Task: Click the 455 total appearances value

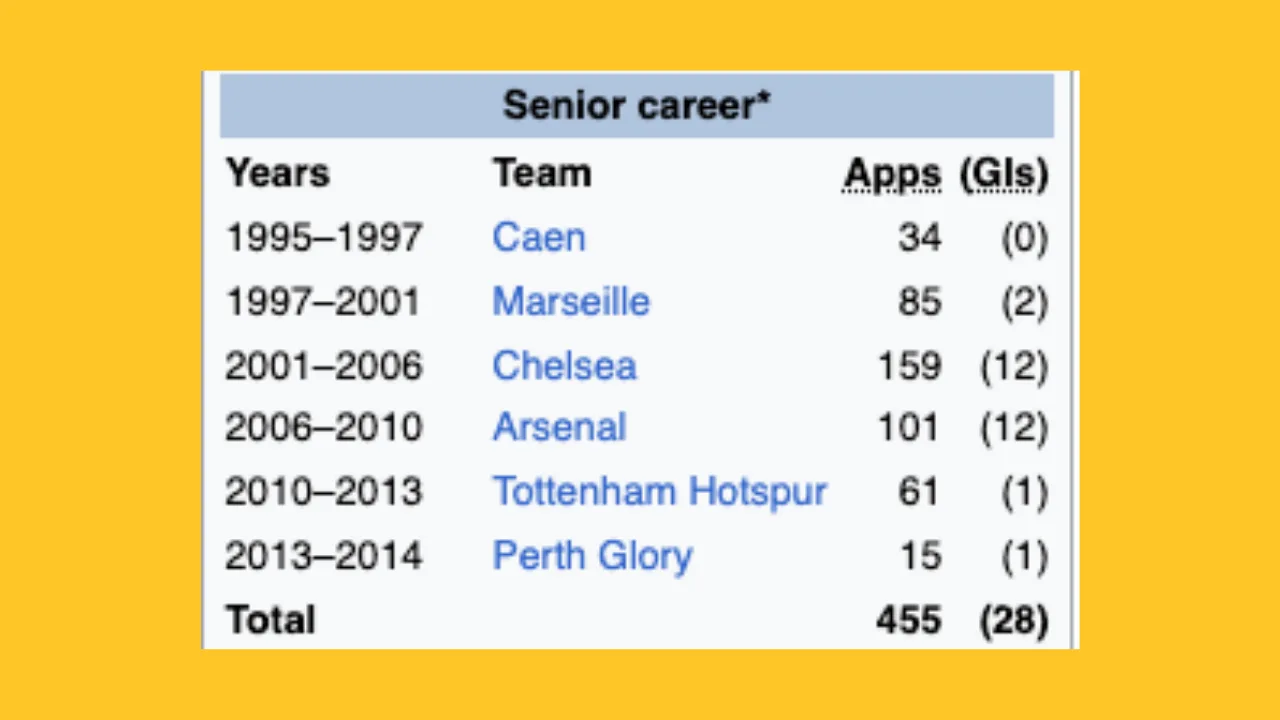Action: (908, 620)
